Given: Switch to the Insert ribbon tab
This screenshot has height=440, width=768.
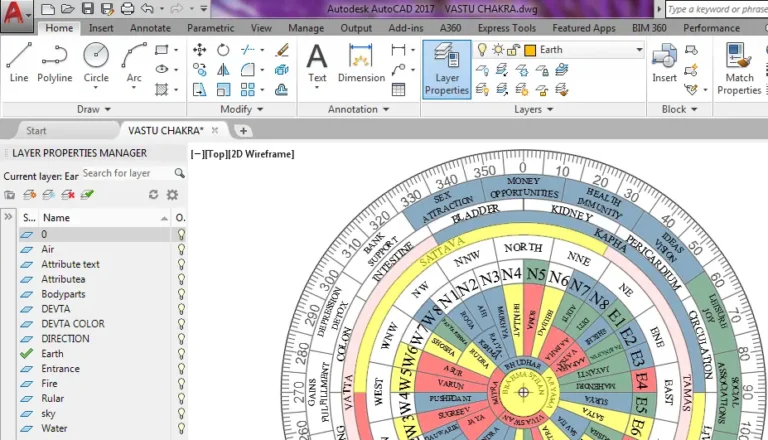Looking at the screenshot, I should click(x=101, y=28).
